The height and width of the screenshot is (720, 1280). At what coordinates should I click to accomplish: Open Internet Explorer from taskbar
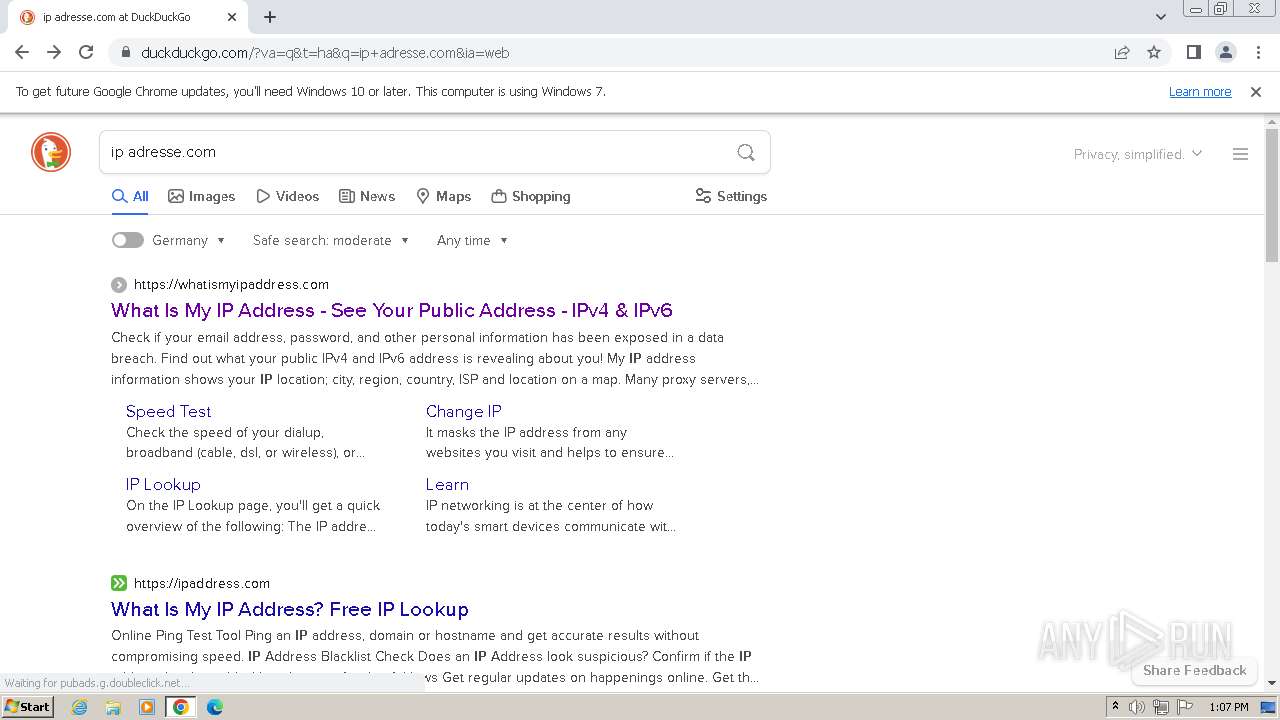click(x=80, y=707)
